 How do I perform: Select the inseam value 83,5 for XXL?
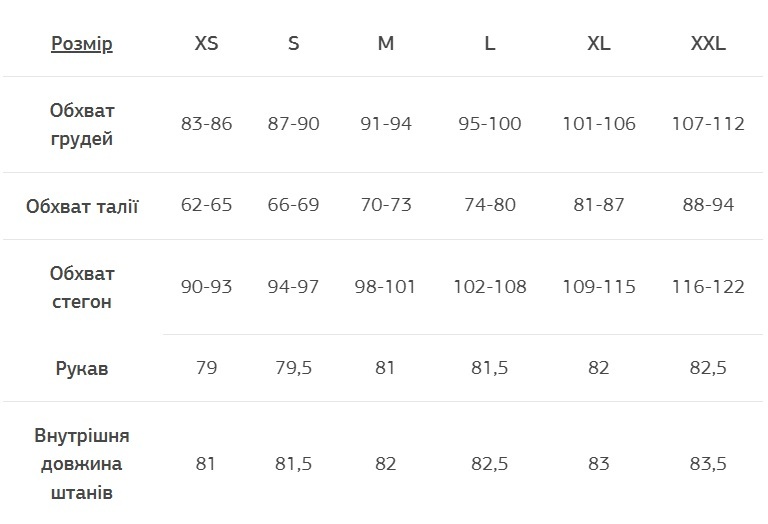(x=708, y=465)
